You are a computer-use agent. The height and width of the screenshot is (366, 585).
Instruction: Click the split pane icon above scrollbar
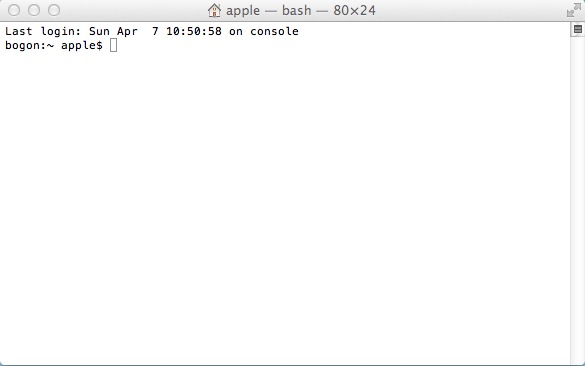pyautogui.click(x=578, y=29)
